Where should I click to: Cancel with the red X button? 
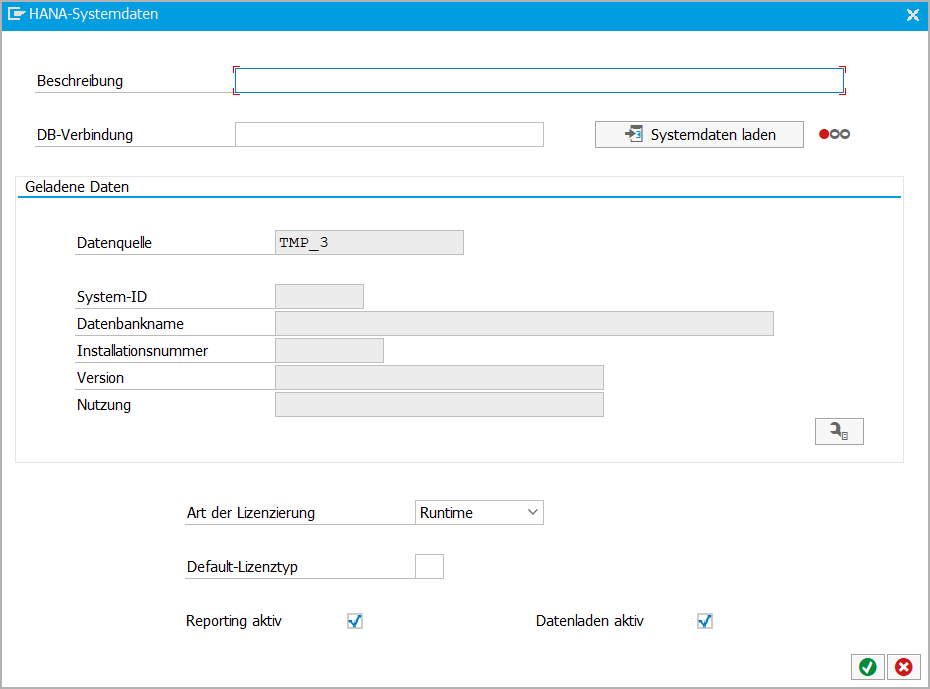(904, 667)
